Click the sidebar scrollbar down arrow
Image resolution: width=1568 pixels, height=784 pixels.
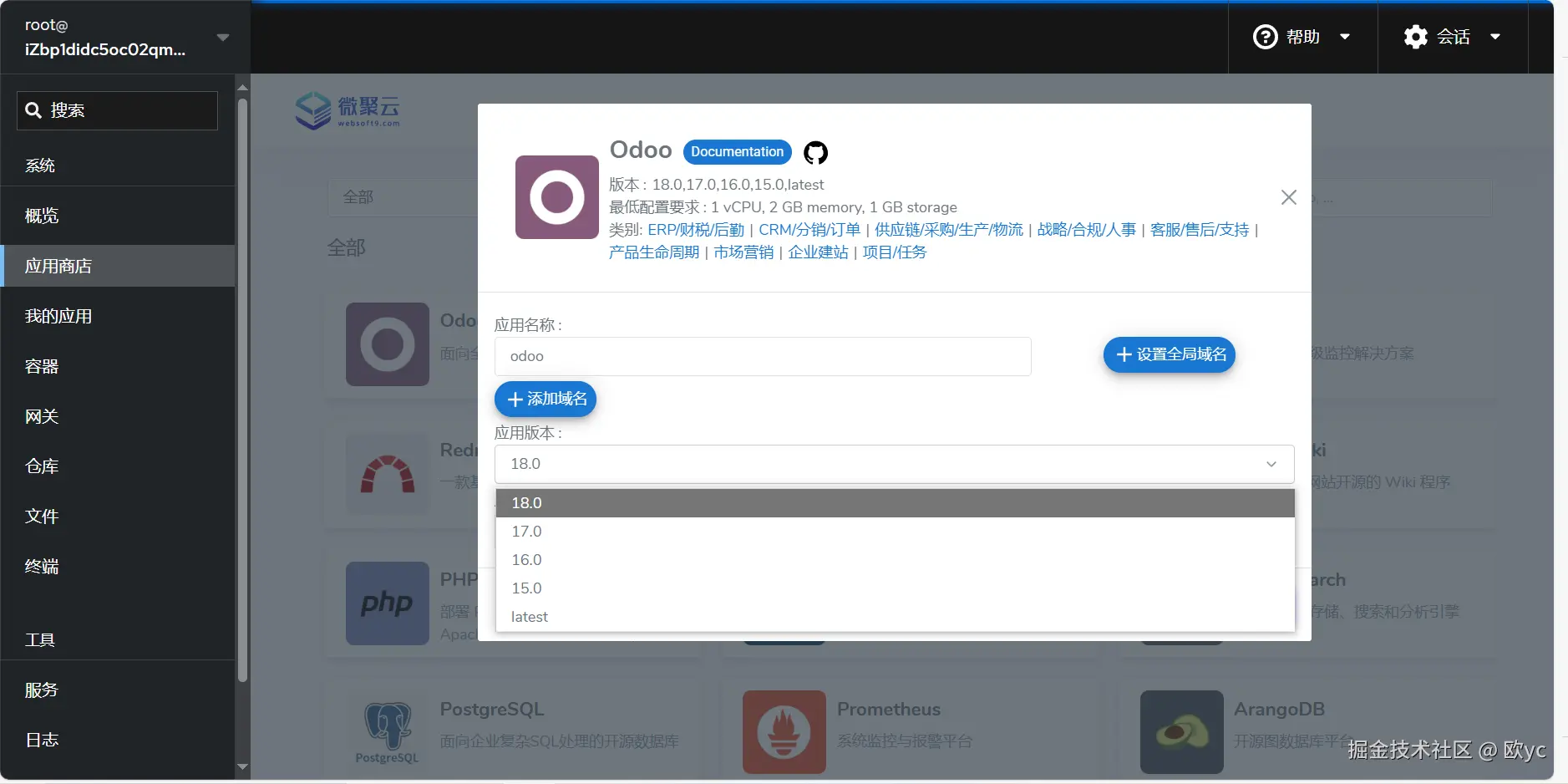tap(243, 766)
